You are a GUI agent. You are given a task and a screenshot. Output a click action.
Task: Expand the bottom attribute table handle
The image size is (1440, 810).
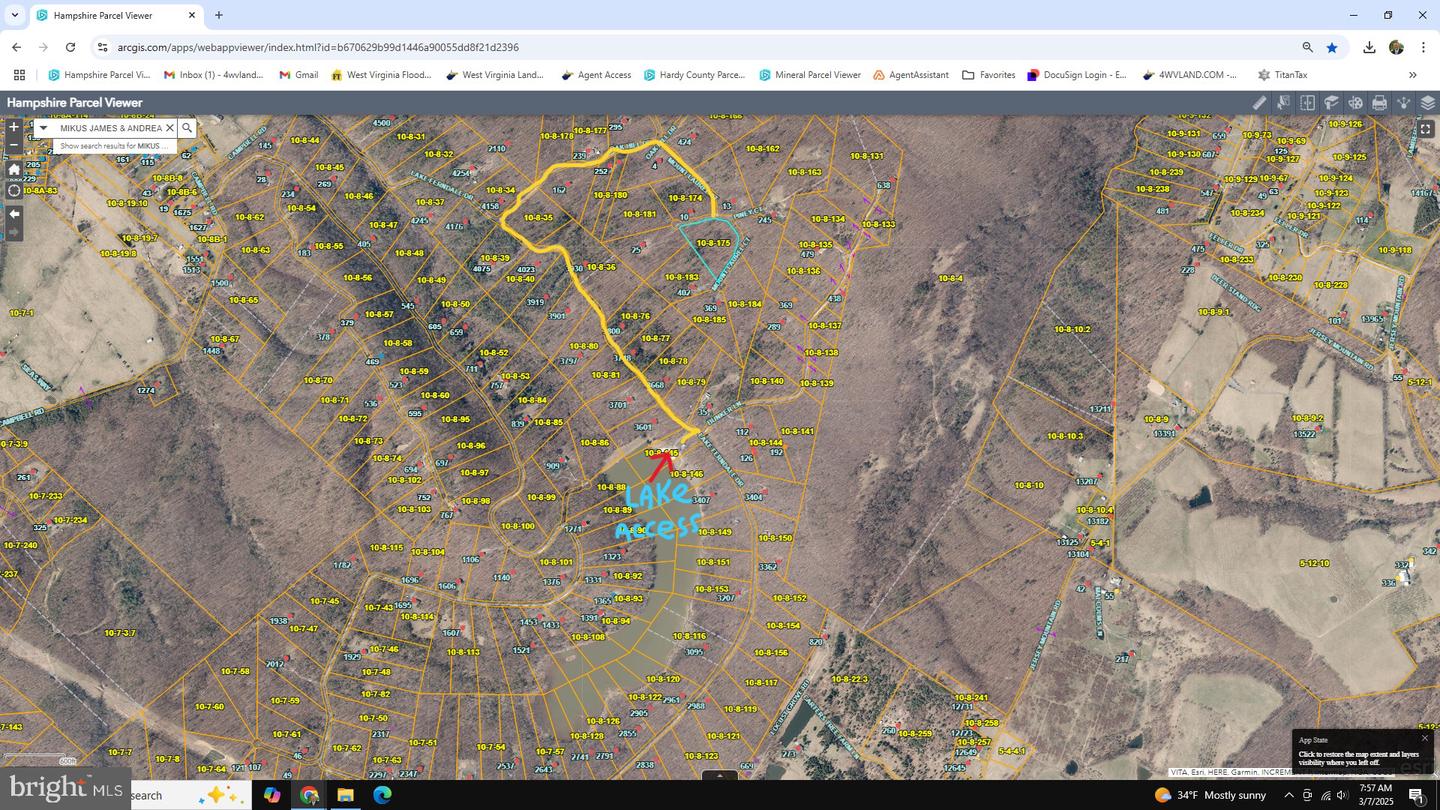(x=720, y=775)
